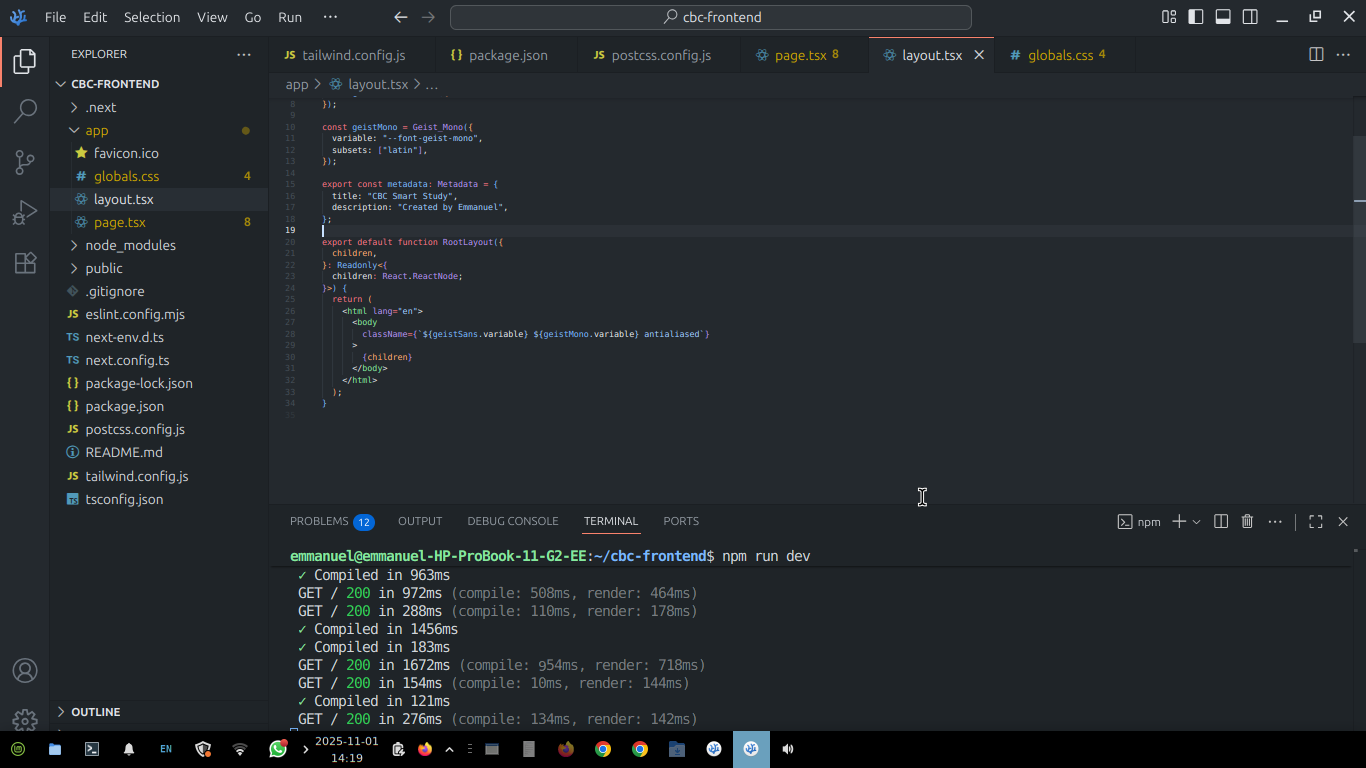
Task: Expand the node_modules folder
Action: coord(130,245)
